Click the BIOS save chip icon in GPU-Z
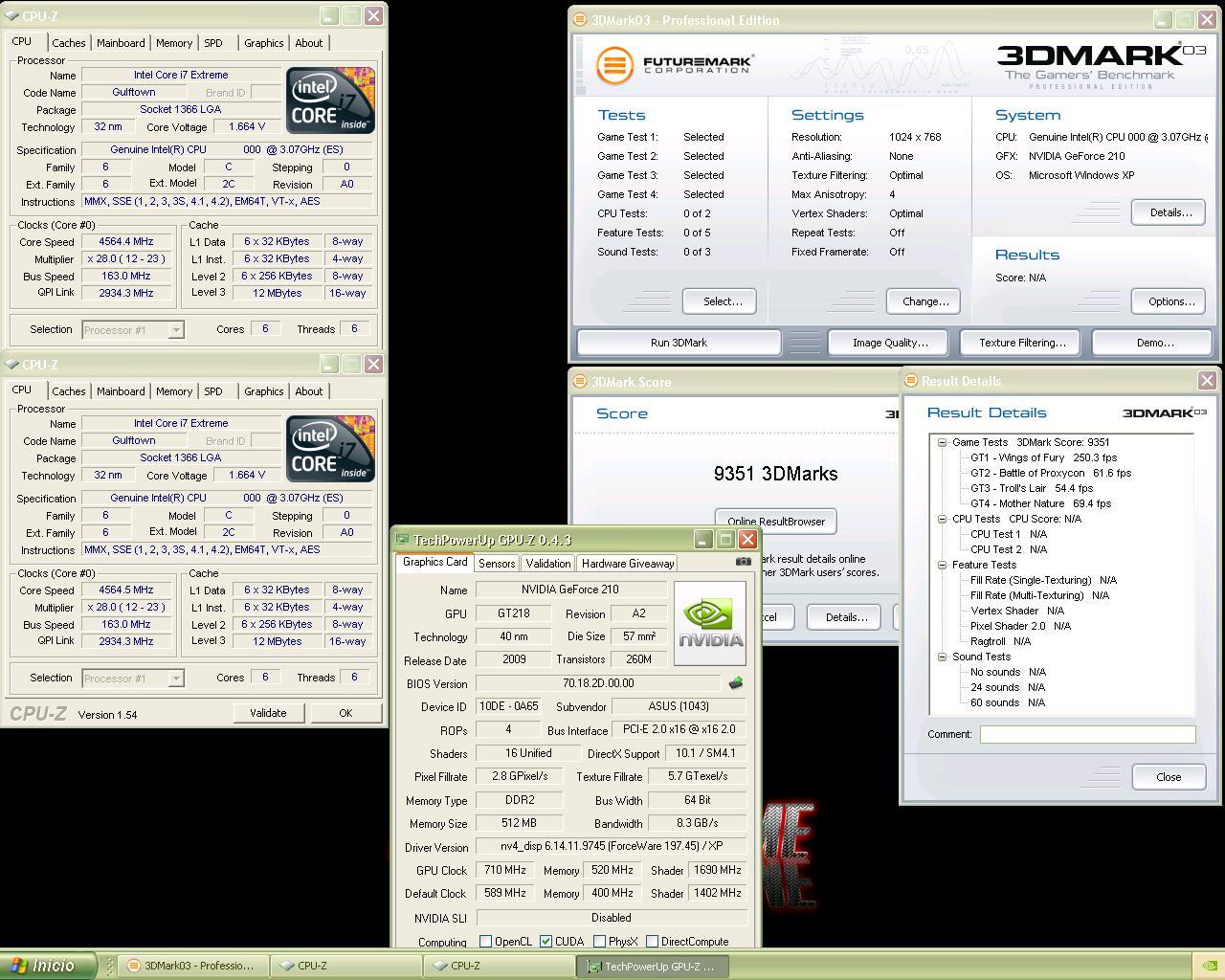 pyautogui.click(x=735, y=683)
